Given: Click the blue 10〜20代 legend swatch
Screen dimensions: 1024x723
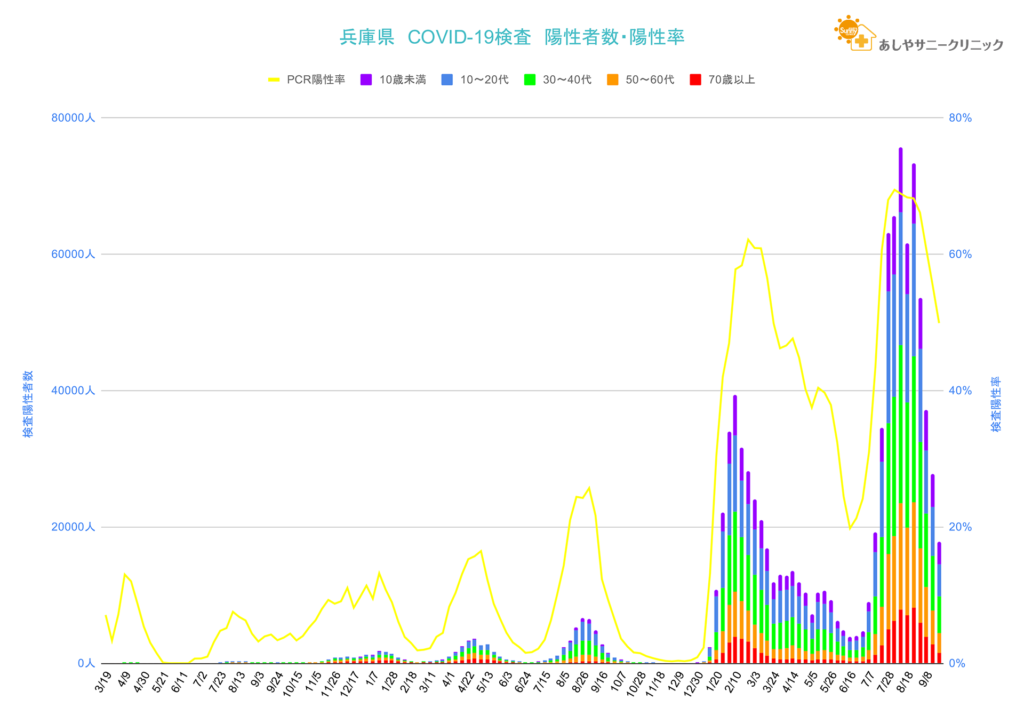Looking at the screenshot, I should (x=448, y=79).
